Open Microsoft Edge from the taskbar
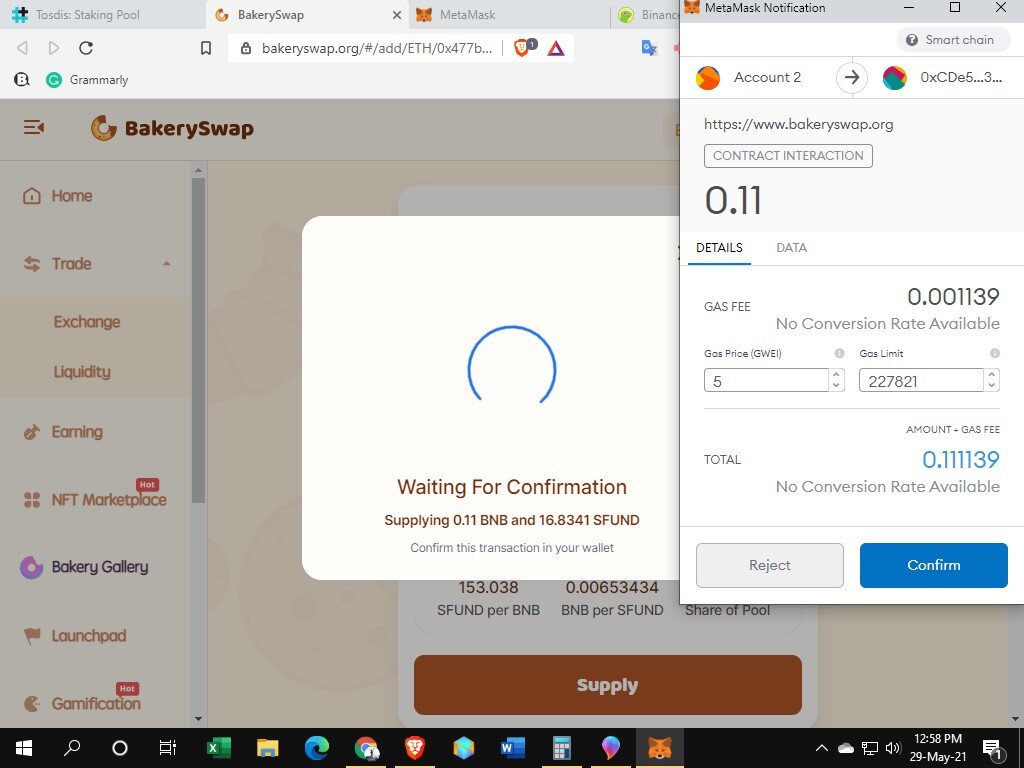The width and height of the screenshot is (1024, 768). point(317,748)
